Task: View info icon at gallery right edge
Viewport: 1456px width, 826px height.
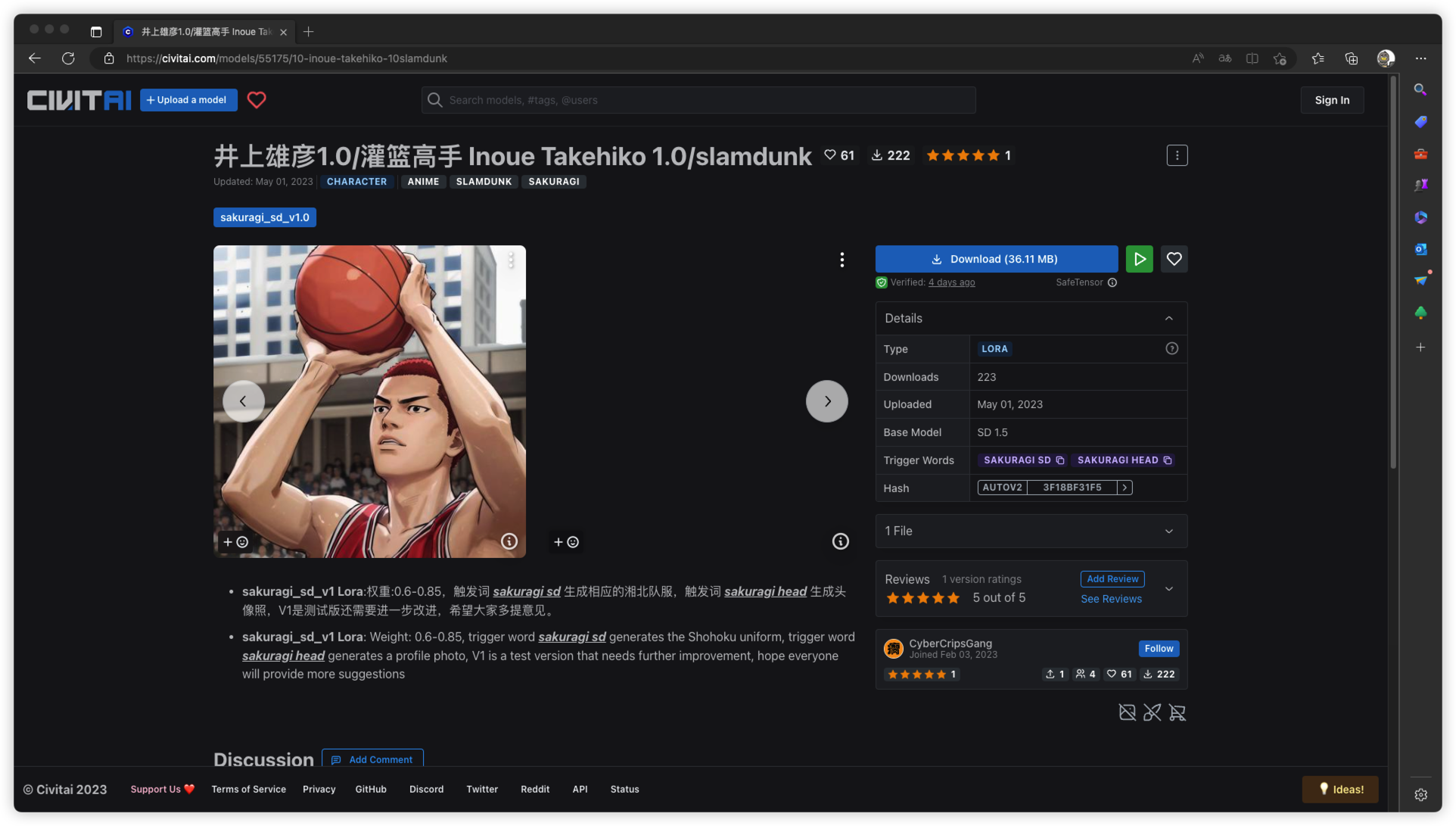Action: (840, 541)
